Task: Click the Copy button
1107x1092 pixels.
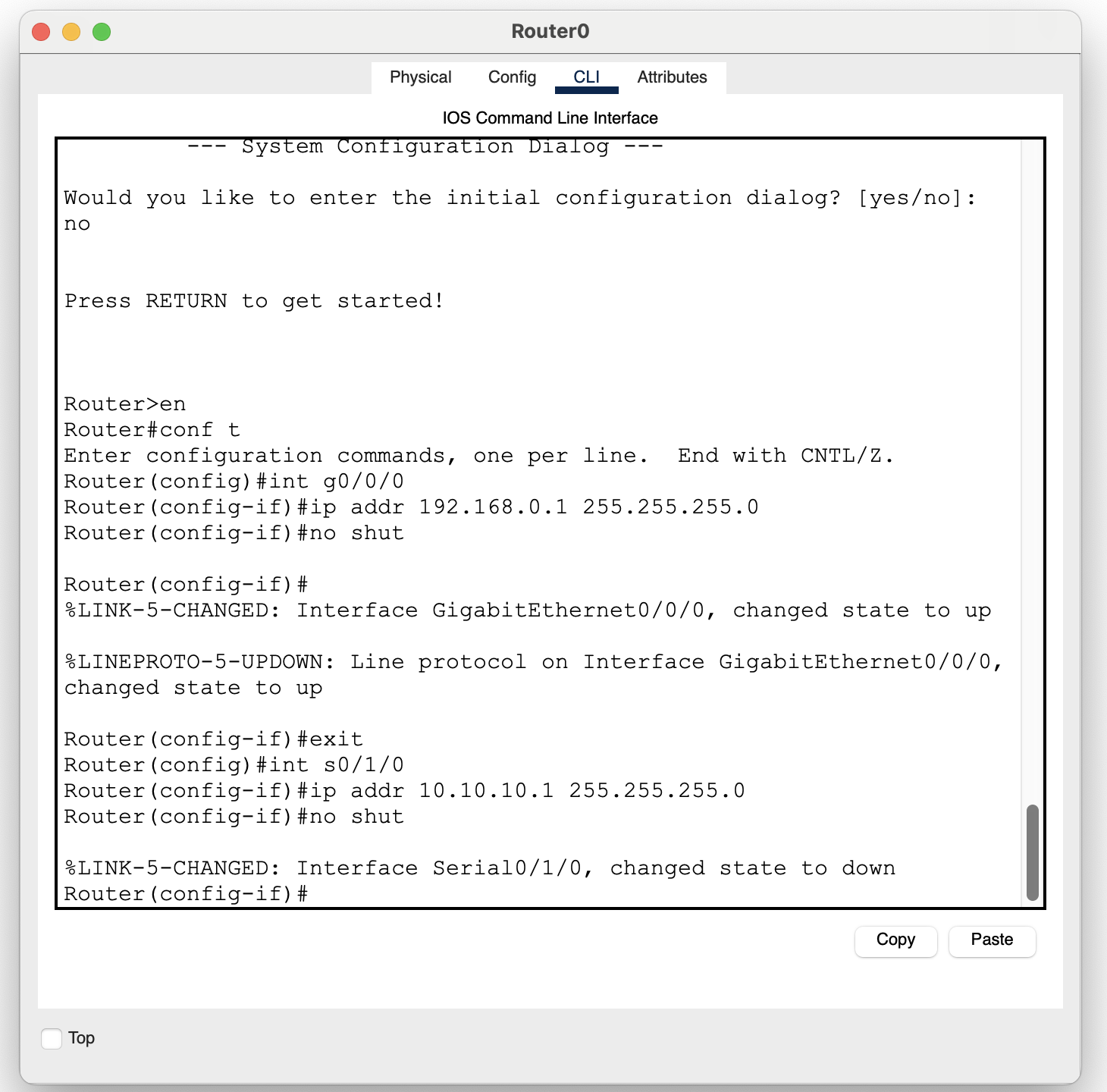Action: pyautogui.click(x=895, y=940)
